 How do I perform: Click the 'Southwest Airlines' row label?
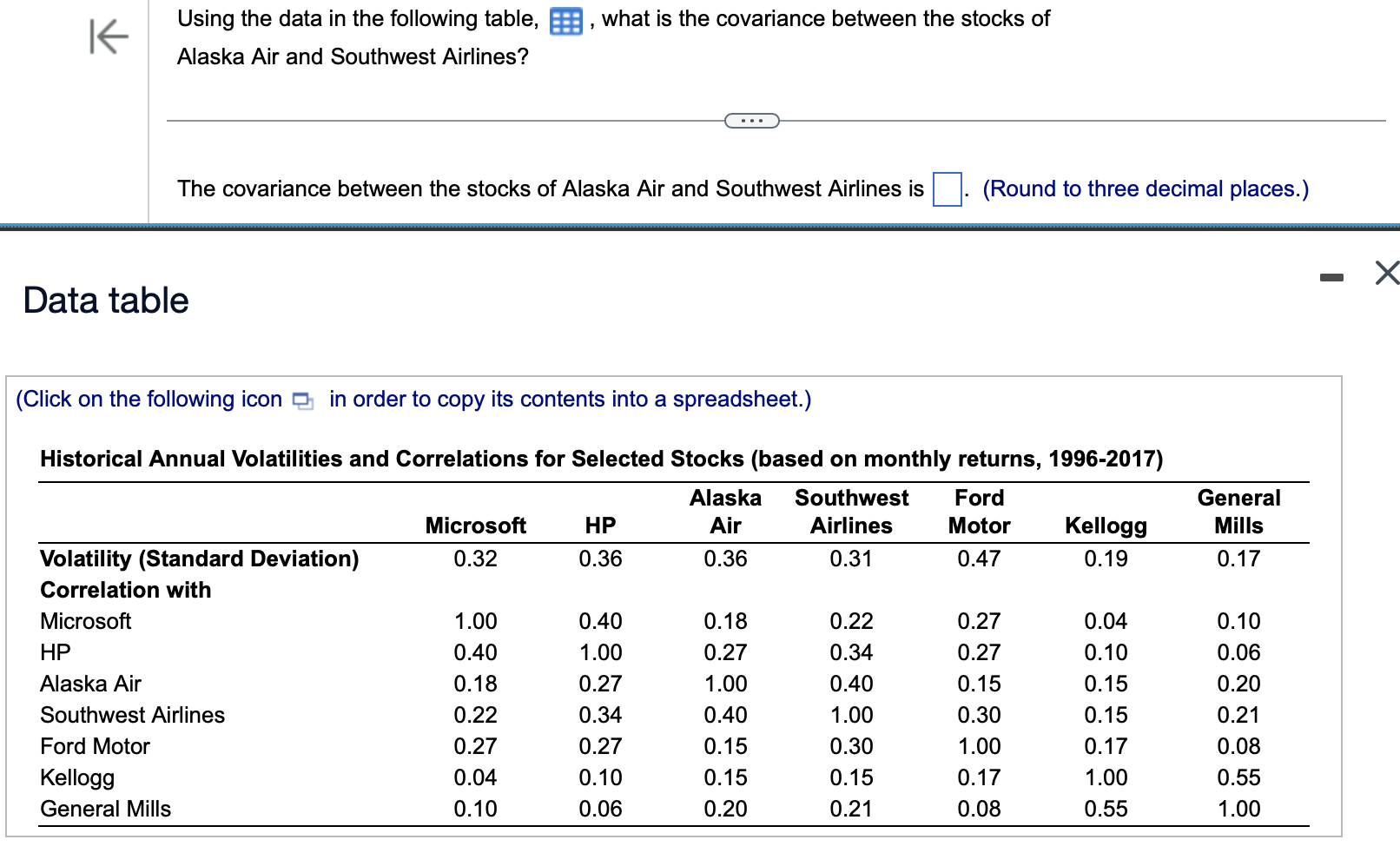pyautogui.click(x=133, y=715)
